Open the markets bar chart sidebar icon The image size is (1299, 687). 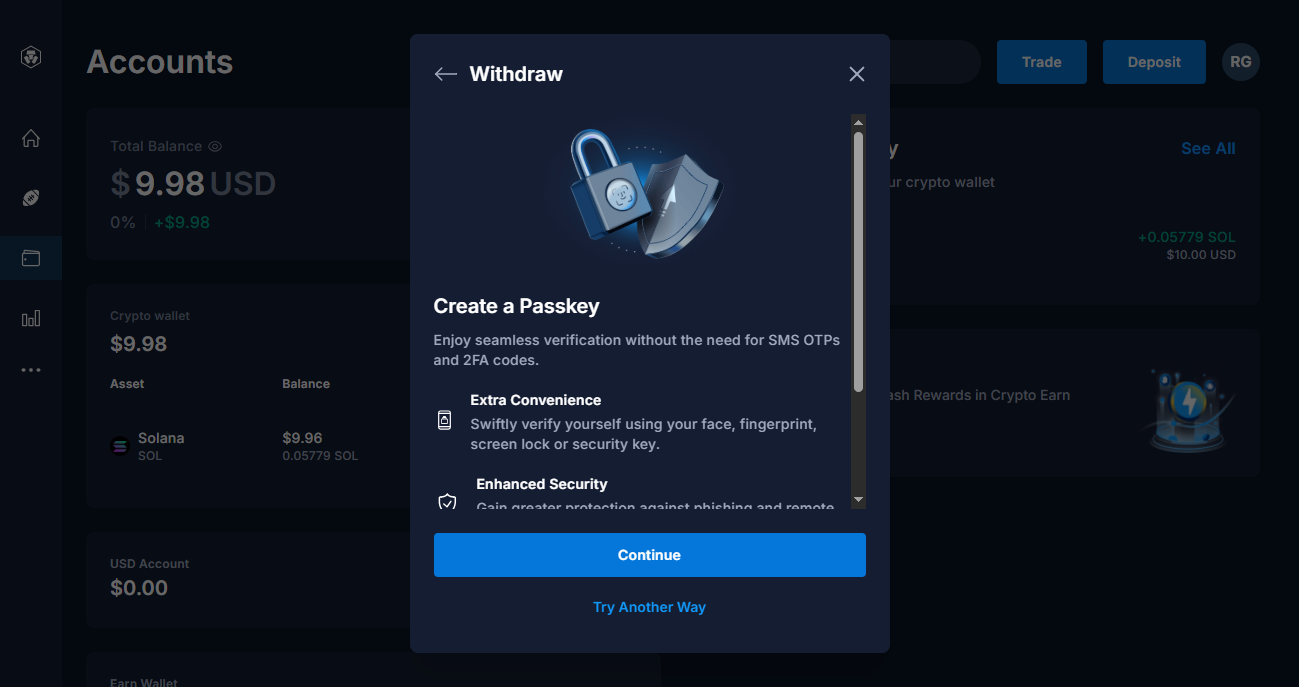coord(31,318)
